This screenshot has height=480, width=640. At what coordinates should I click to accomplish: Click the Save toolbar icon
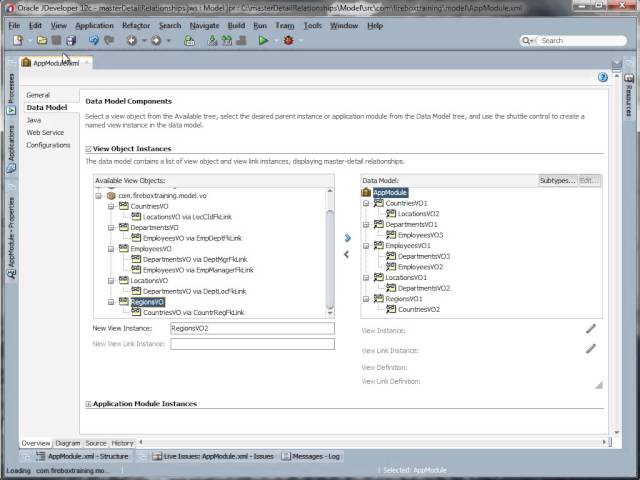pos(56,40)
